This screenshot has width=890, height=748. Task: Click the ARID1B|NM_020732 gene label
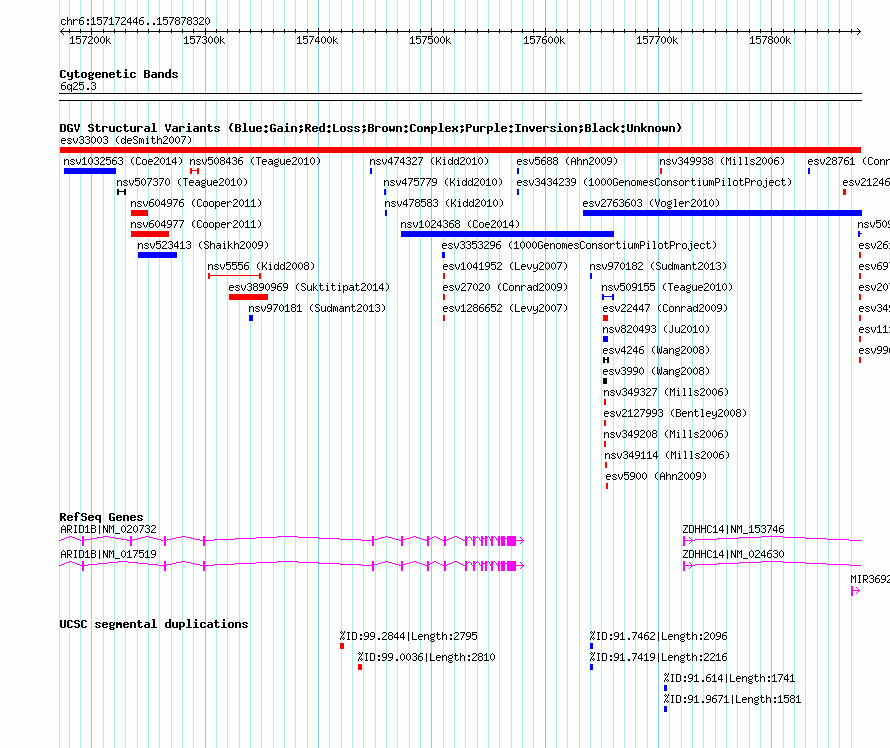[x=108, y=529]
